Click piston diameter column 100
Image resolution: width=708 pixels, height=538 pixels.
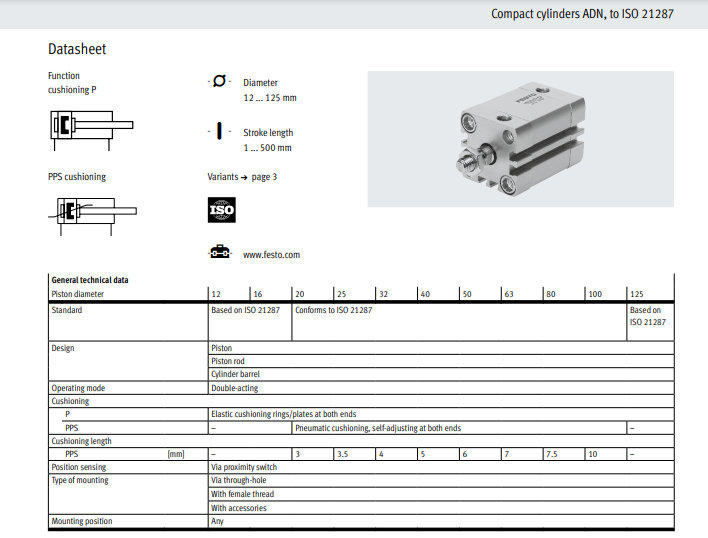tap(595, 294)
